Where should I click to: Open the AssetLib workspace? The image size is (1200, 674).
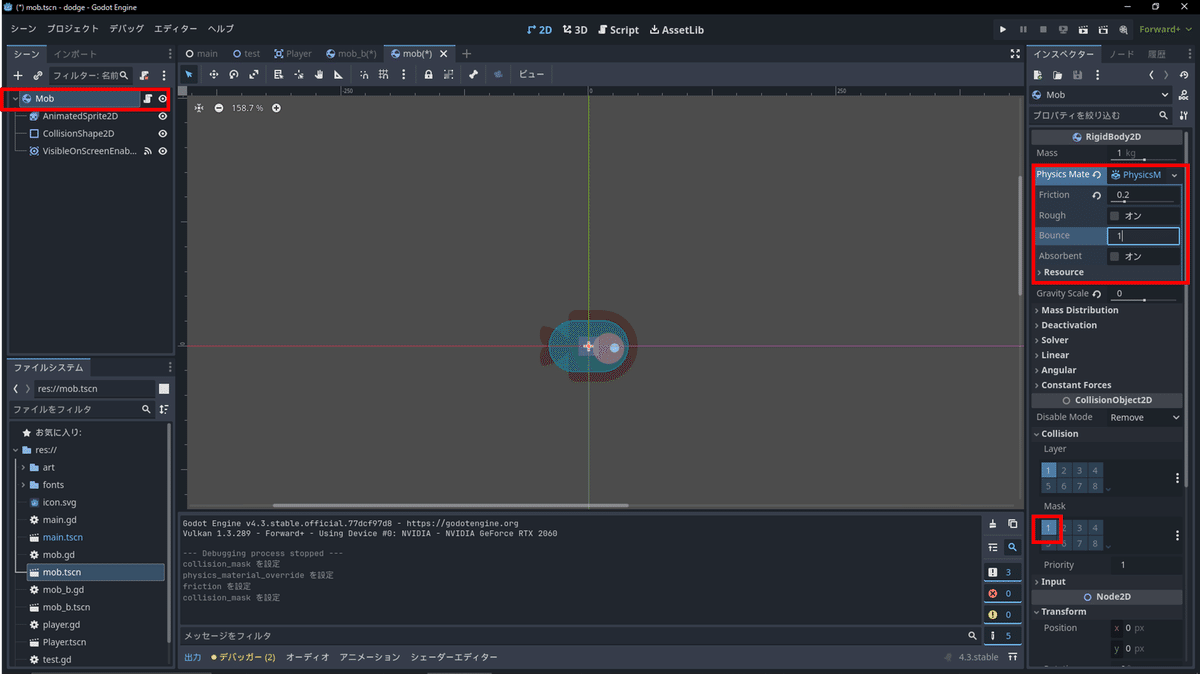coord(676,29)
